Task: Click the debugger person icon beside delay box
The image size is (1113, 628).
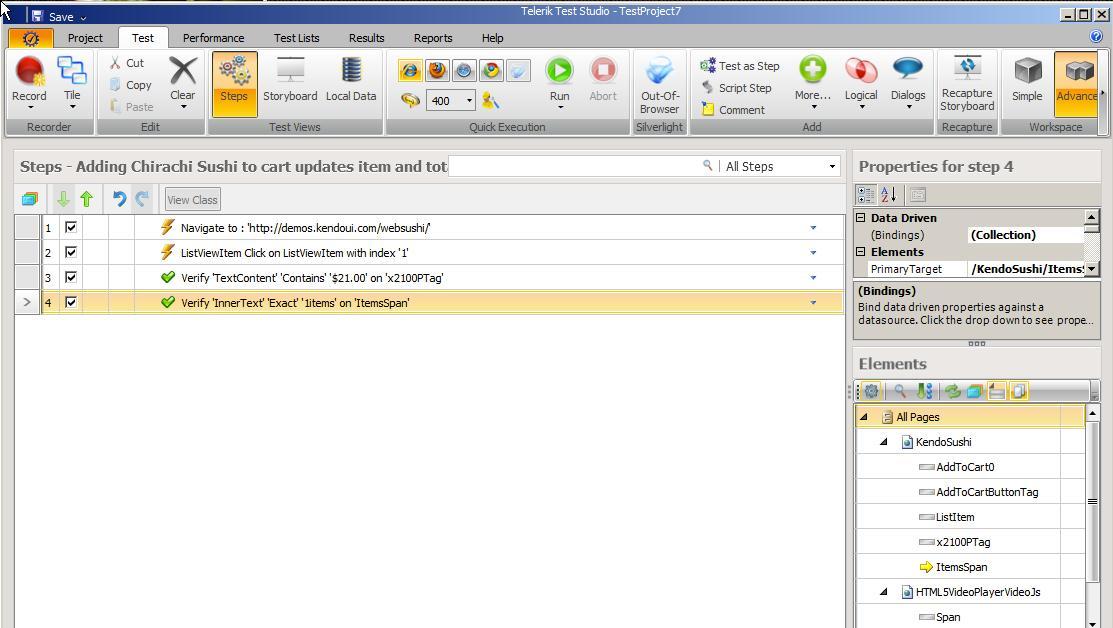Action: coord(490,101)
